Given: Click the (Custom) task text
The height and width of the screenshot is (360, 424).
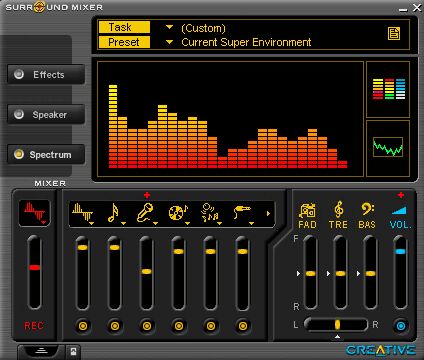Looking at the screenshot, I should click(203, 28).
